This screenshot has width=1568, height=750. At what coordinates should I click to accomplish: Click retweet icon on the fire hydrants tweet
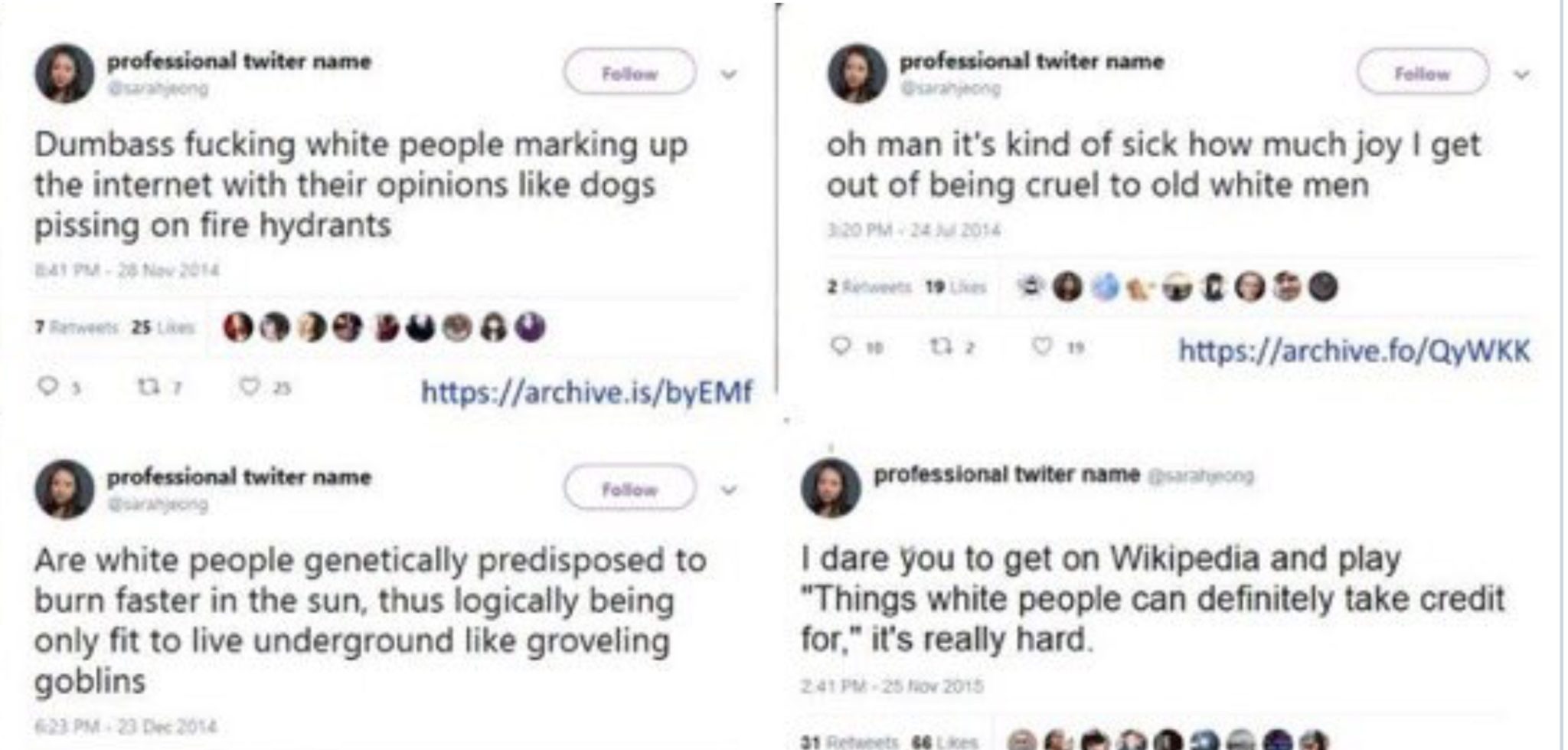point(145,388)
